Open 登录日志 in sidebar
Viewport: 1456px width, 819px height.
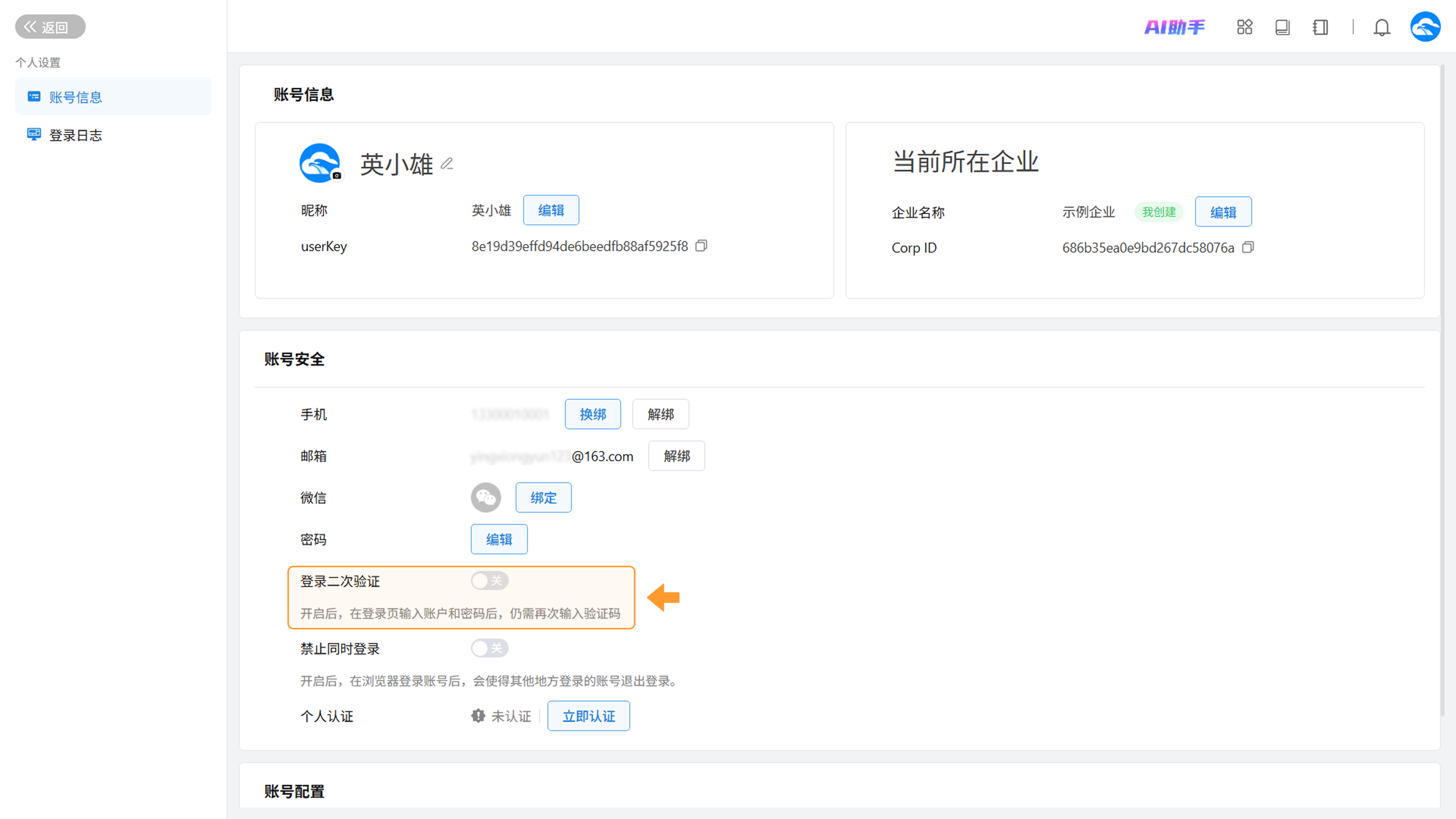click(x=75, y=135)
